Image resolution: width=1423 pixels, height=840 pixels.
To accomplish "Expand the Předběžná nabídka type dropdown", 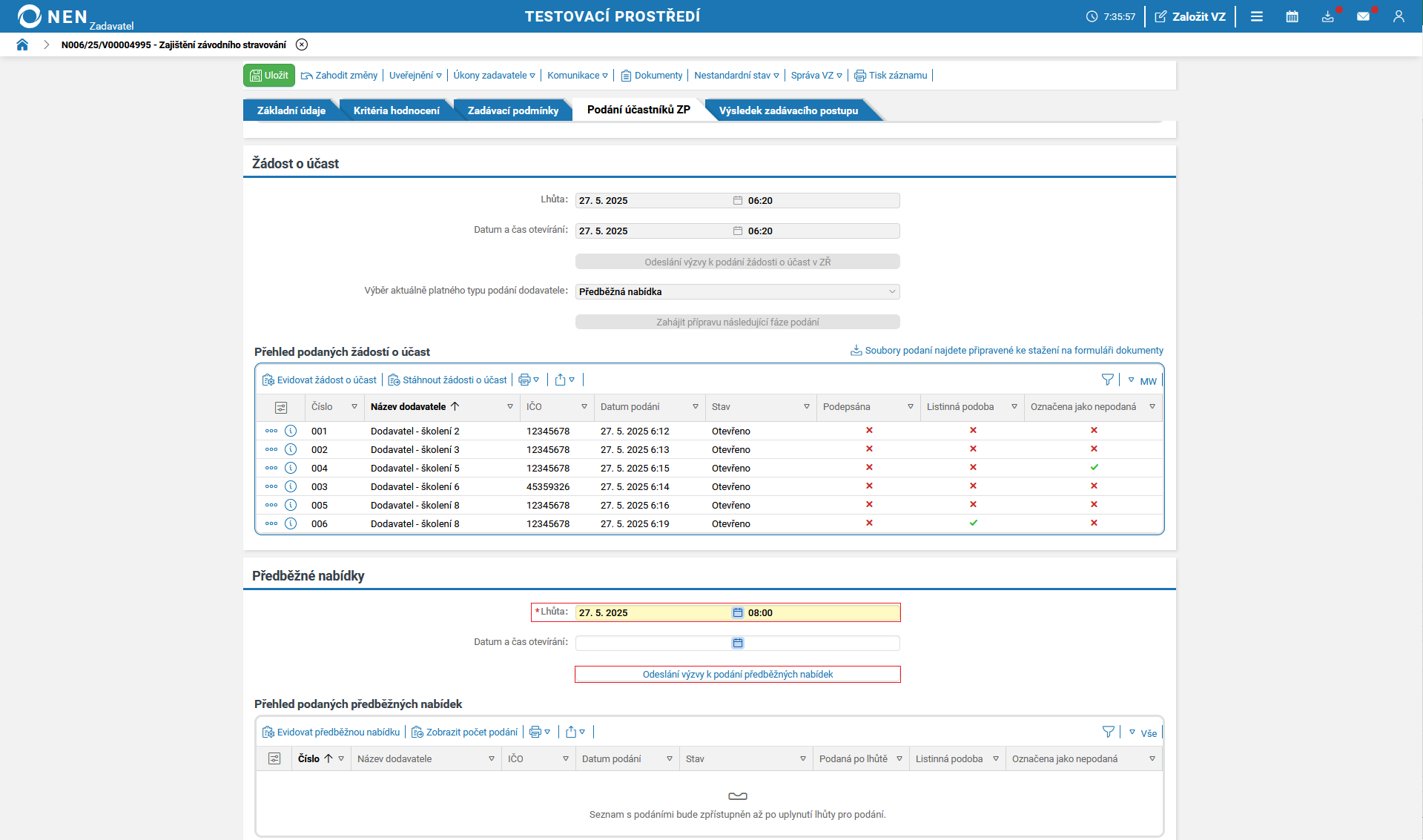I will (737, 291).
